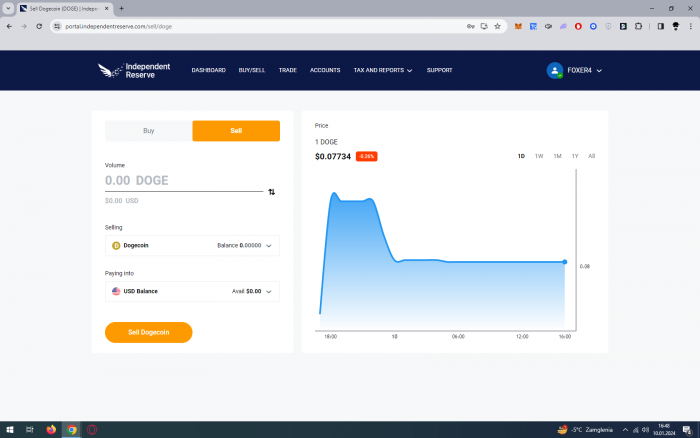Viewport: 700px width, 438px height.
Task: Open the Accounts menu item
Action: (325, 70)
